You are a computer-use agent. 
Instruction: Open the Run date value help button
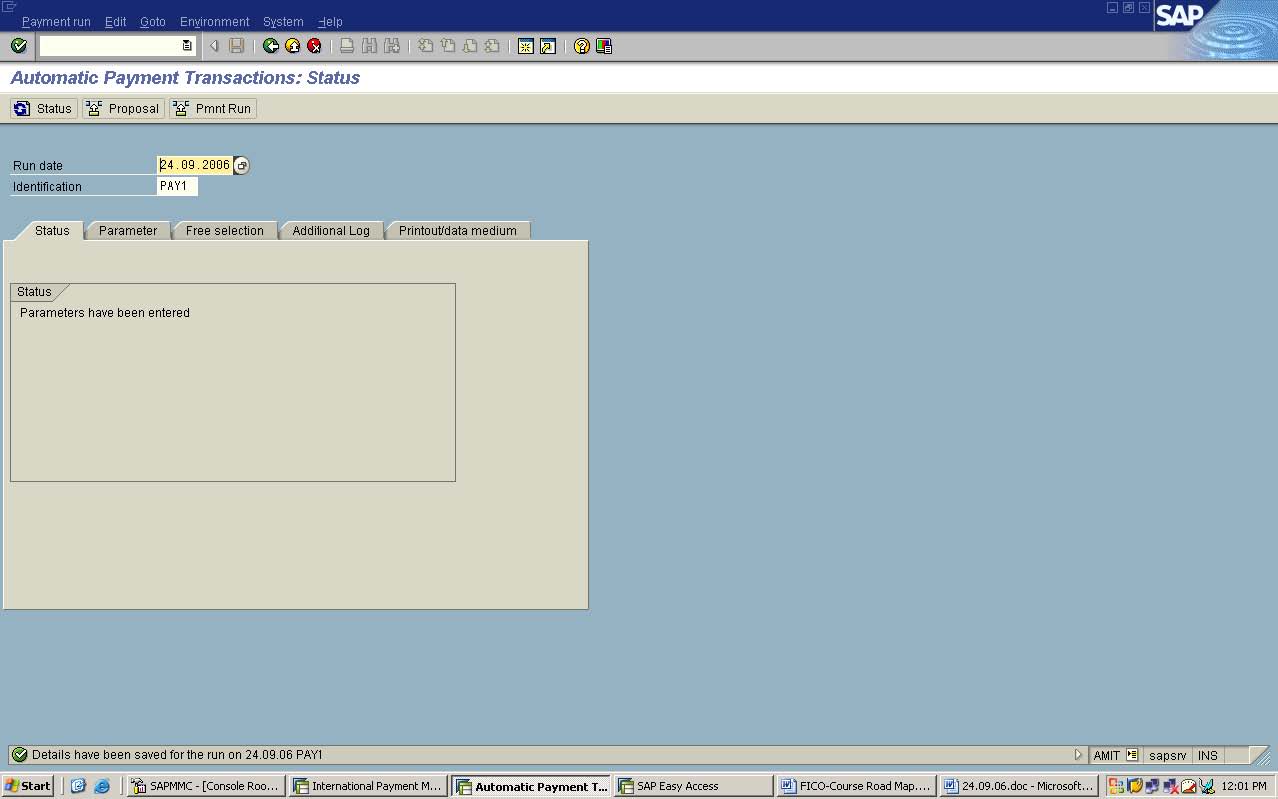coord(241,166)
